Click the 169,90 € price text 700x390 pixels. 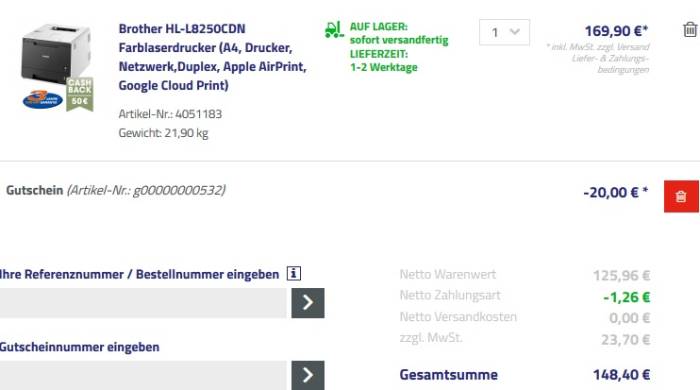(x=616, y=31)
